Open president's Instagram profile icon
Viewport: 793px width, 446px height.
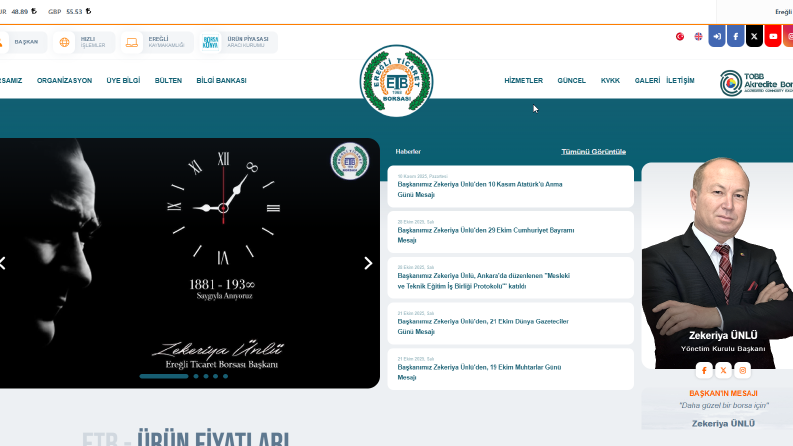point(742,370)
